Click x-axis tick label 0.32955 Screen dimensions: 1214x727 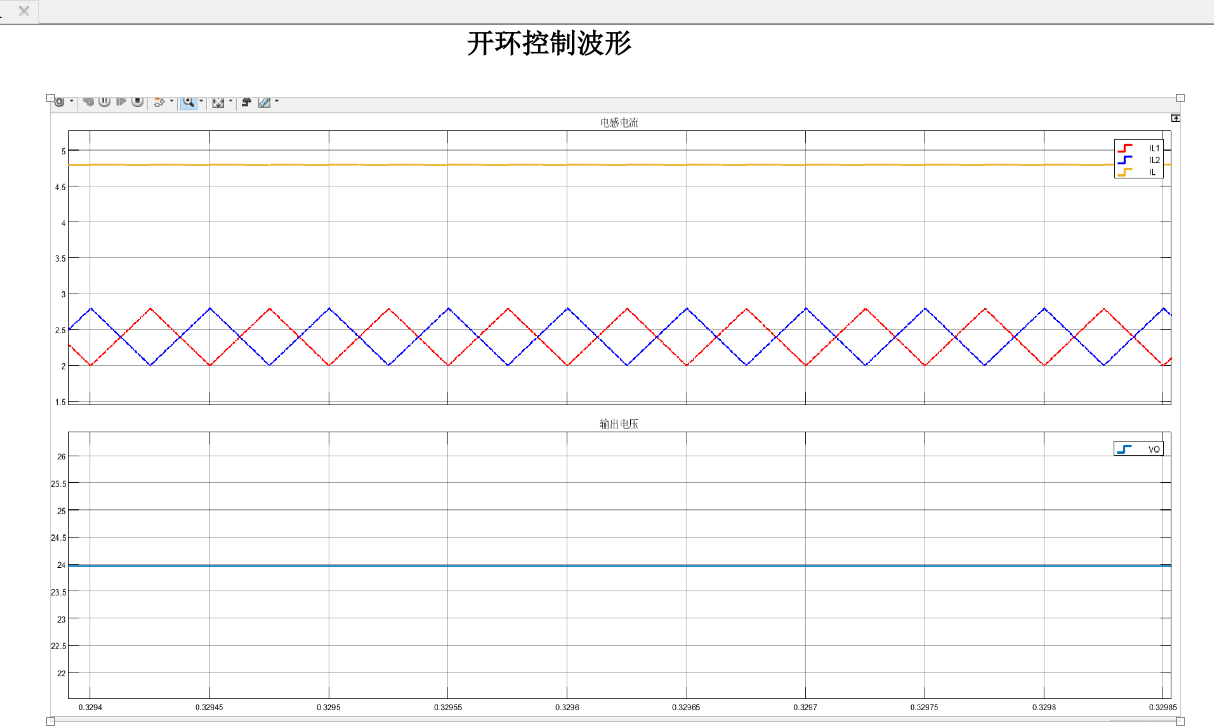[x=448, y=707]
